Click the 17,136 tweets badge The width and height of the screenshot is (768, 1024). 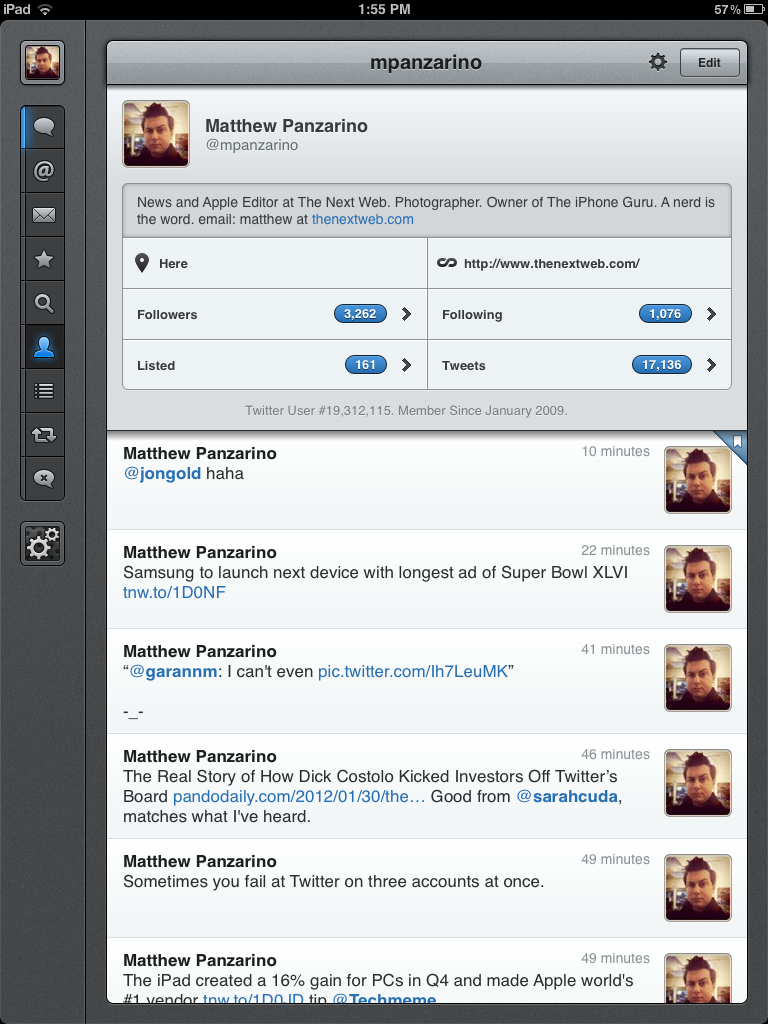pyautogui.click(x=662, y=365)
